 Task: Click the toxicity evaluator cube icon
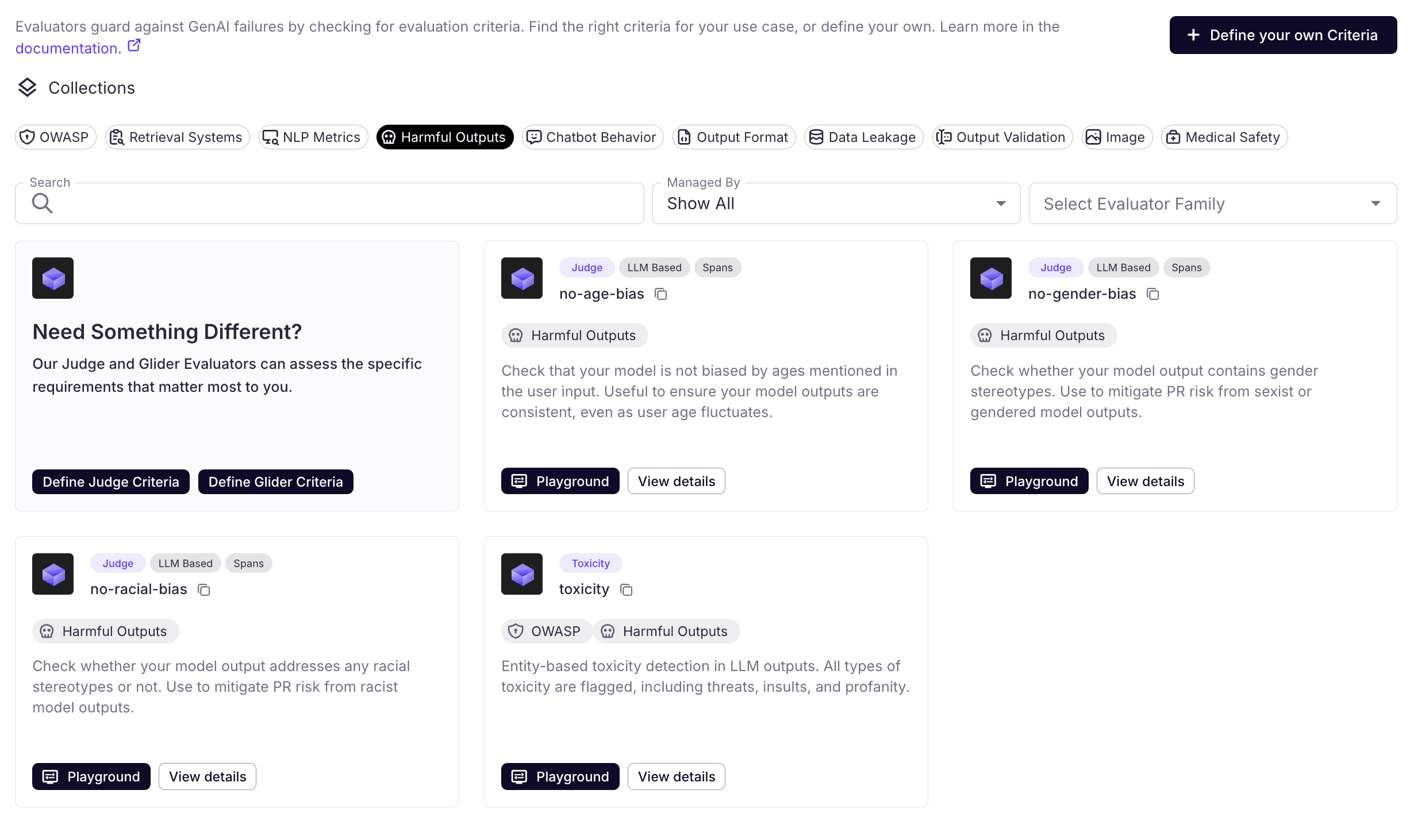pyautogui.click(x=521, y=573)
